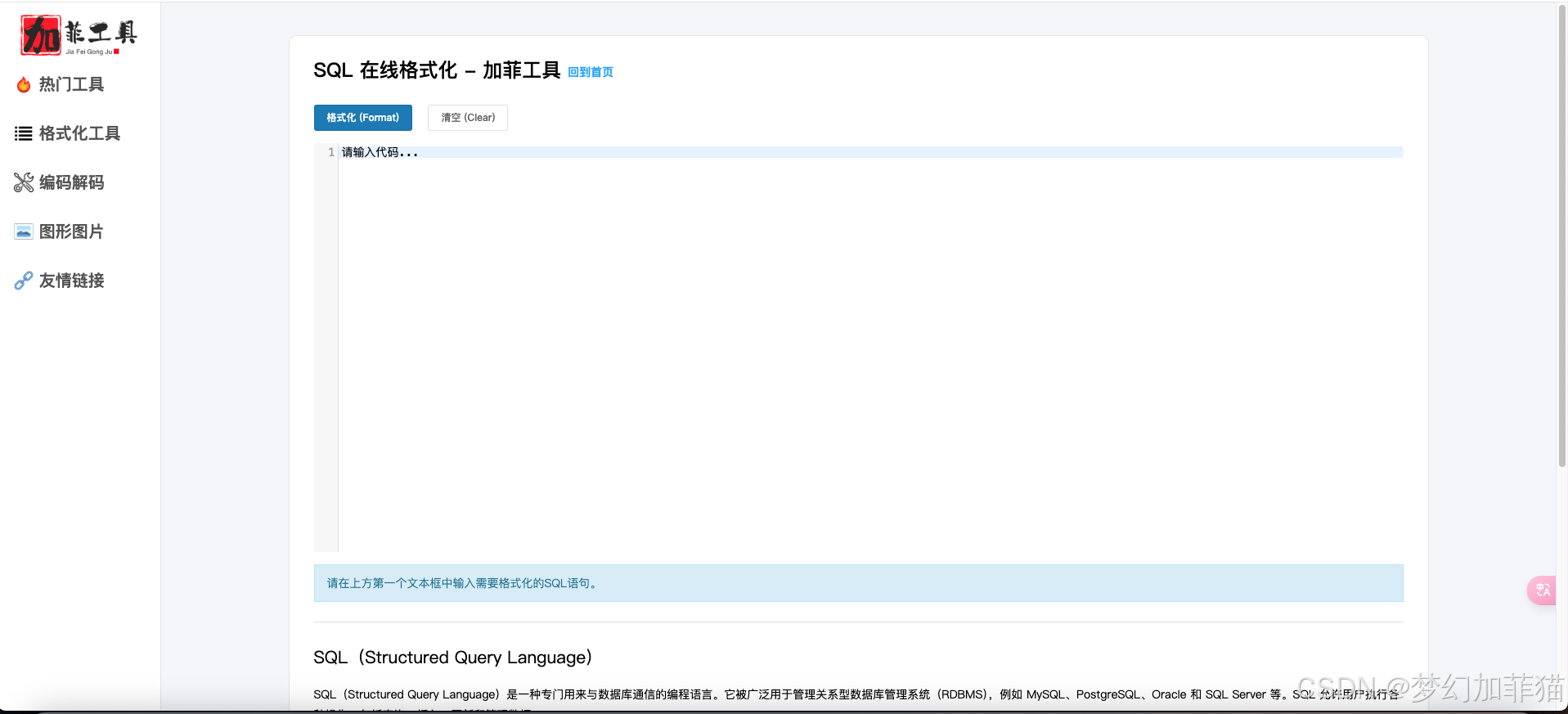Click the chain-link icon beside 友情链接

coord(24,281)
